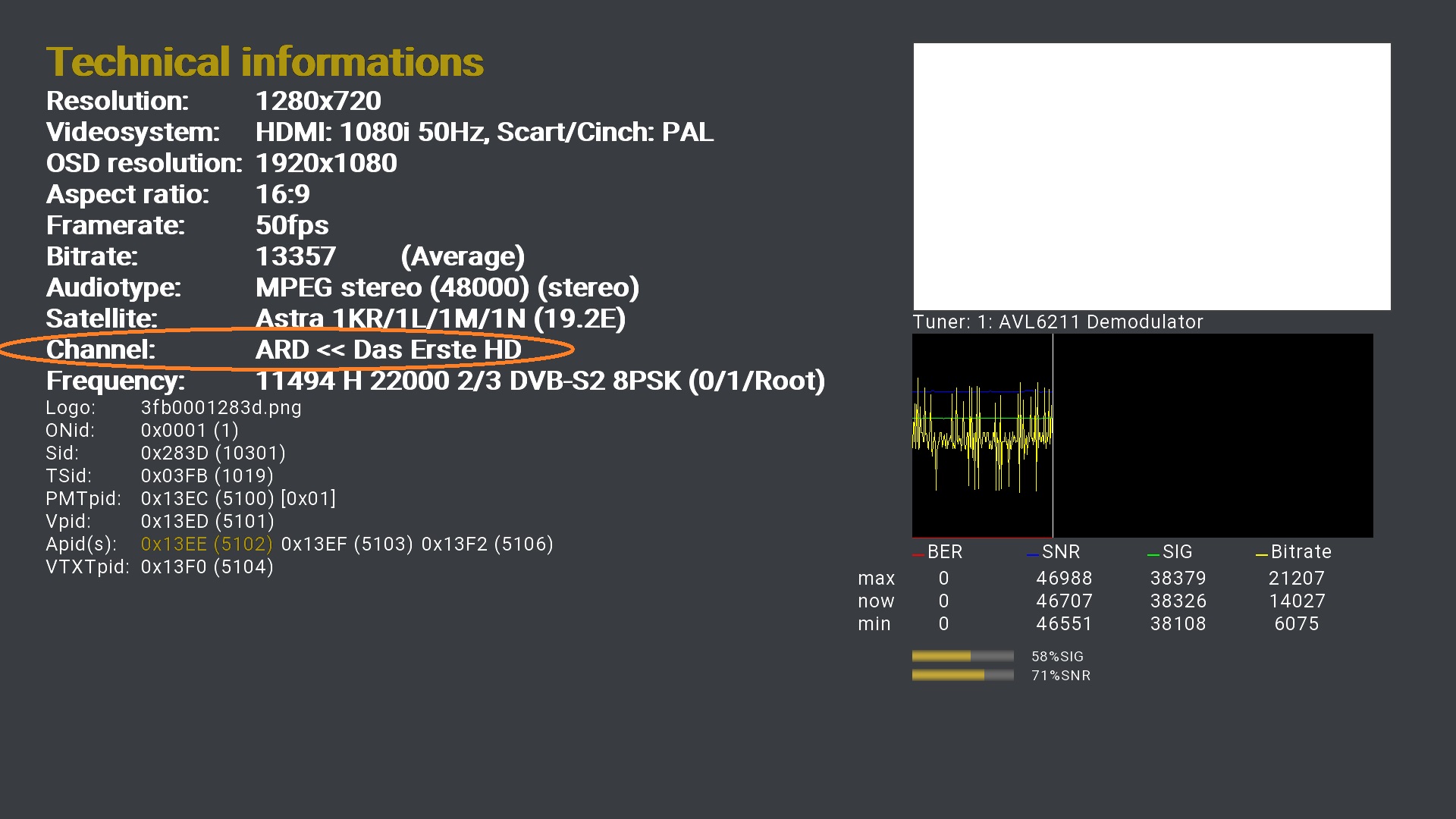Viewport: 1456px width, 819px height.
Task: Click the 58%SIG signal strength bar
Action: 962,656
